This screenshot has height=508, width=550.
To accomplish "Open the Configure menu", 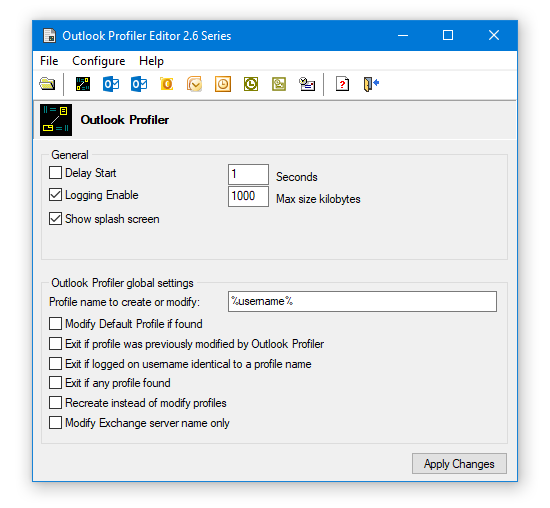I will coord(99,61).
